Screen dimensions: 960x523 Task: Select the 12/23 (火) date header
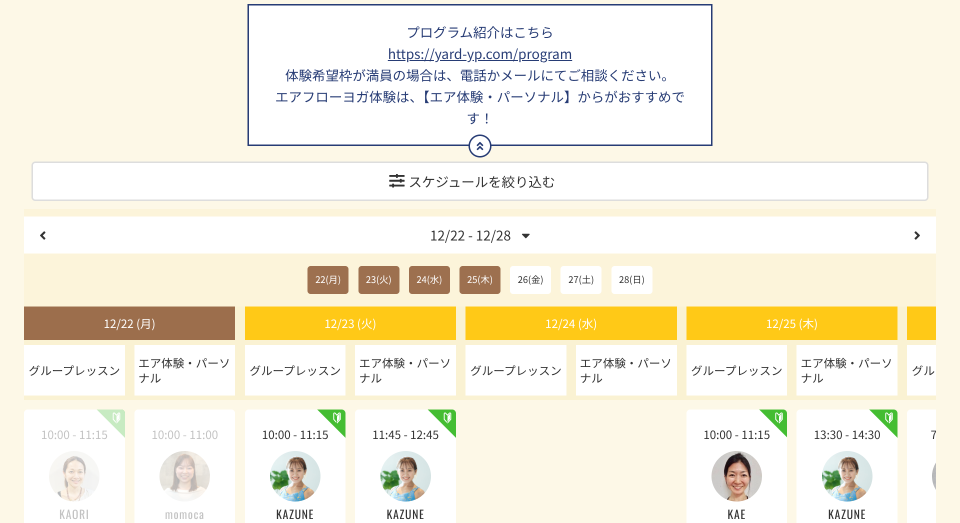click(350, 323)
